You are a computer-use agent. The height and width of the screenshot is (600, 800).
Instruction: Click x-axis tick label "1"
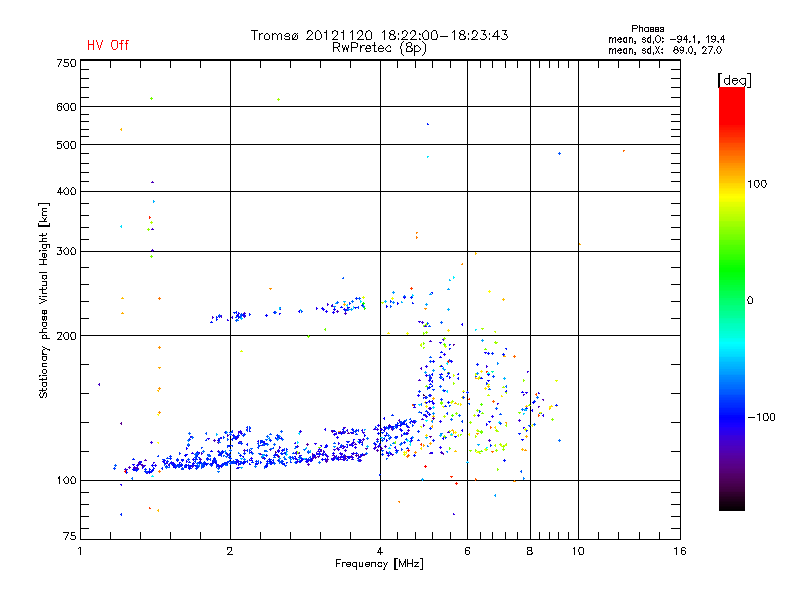point(80,551)
